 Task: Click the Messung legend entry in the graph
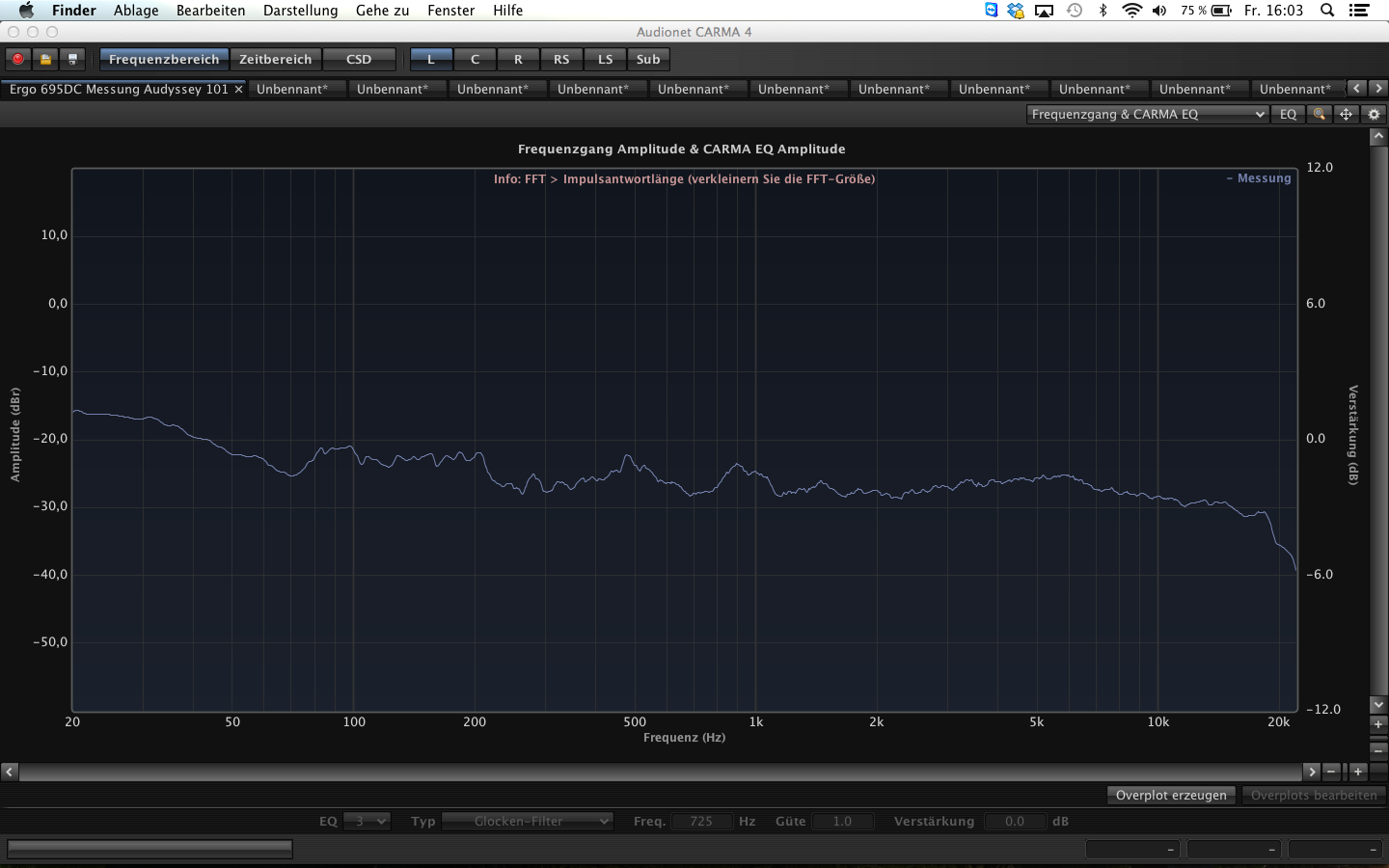tap(1259, 178)
